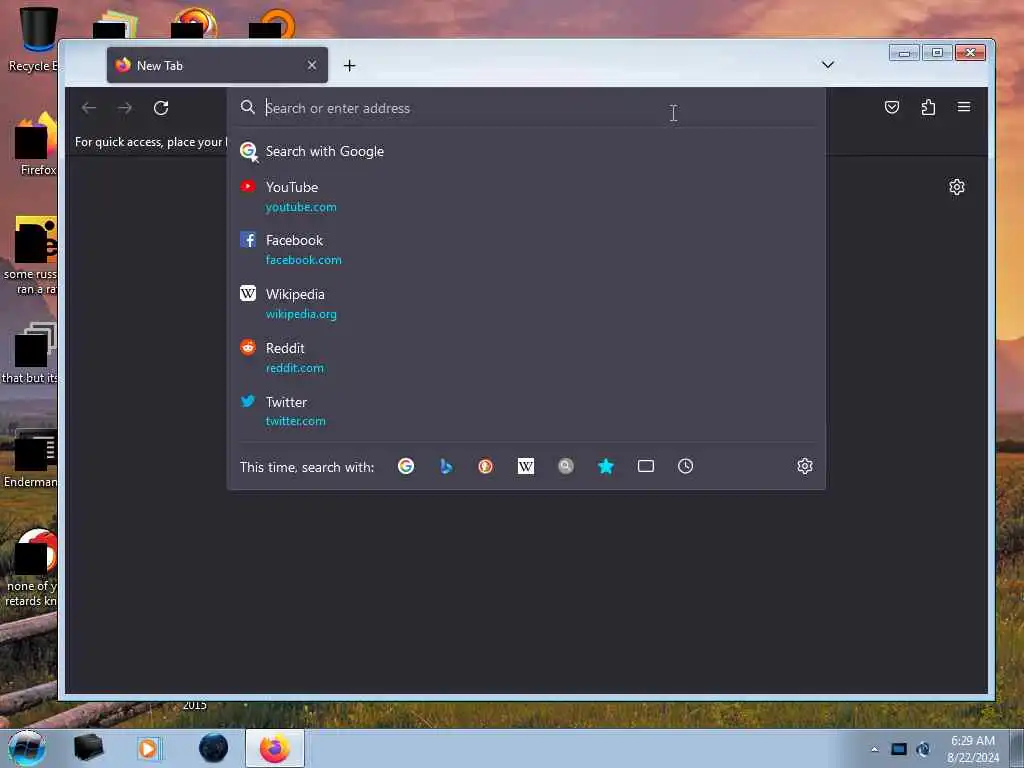Click the back navigation arrow

pyautogui.click(x=89, y=108)
